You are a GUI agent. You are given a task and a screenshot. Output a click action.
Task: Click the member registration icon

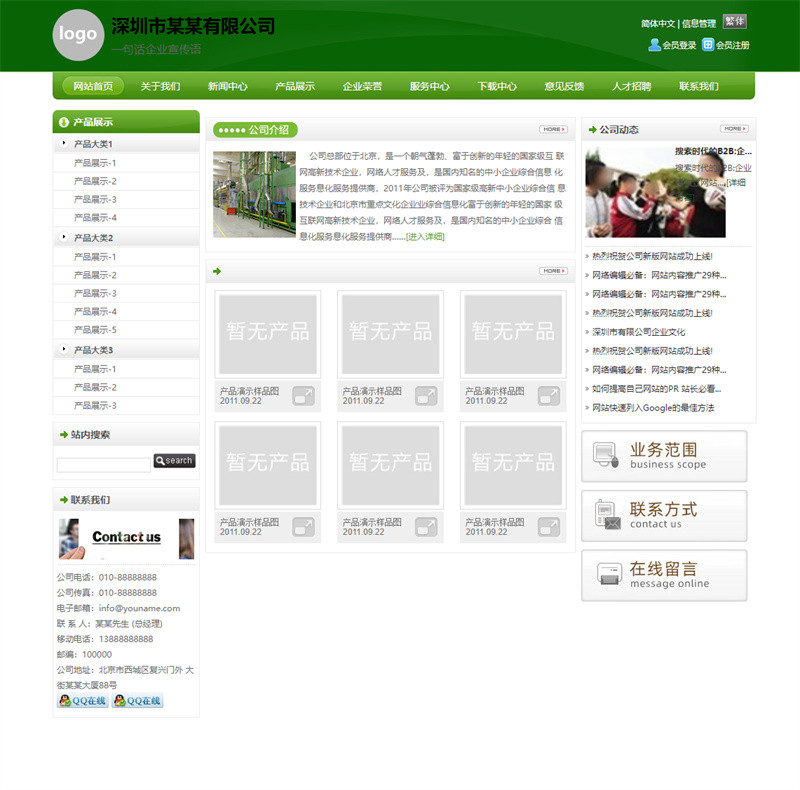click(708, 45)
